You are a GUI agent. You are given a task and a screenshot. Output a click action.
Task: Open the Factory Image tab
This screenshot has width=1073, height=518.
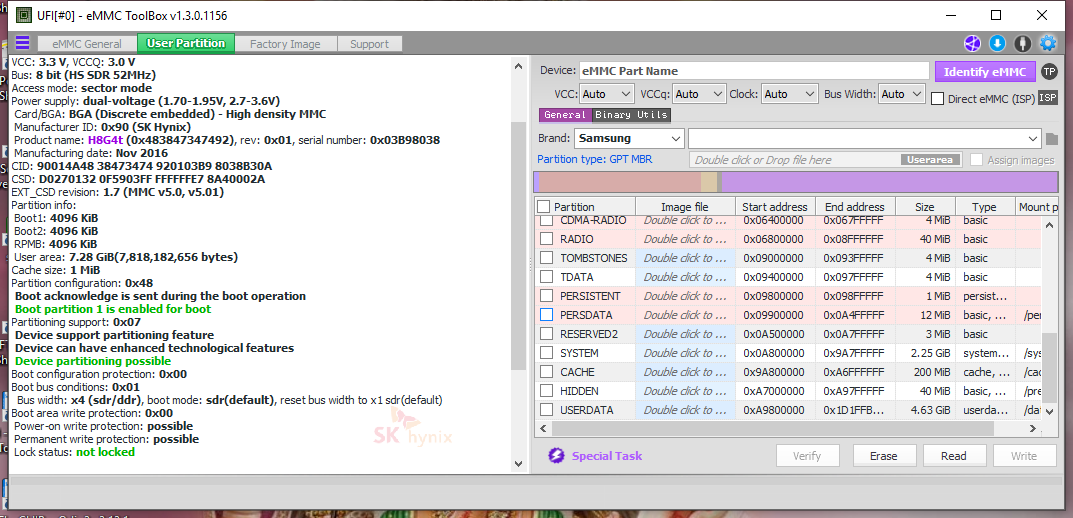tap(285, 44)
